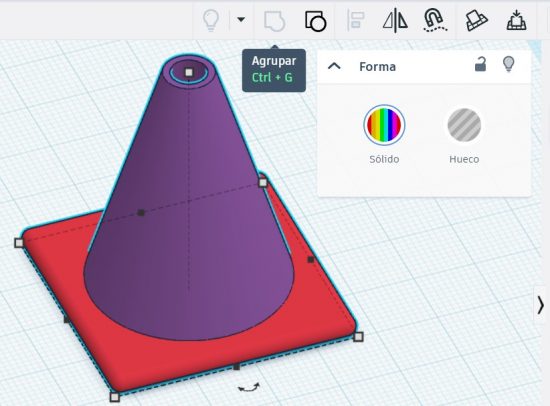Click the Hueco label
Image resolution: width=550 pixels, height=406 pixels.
464,159
